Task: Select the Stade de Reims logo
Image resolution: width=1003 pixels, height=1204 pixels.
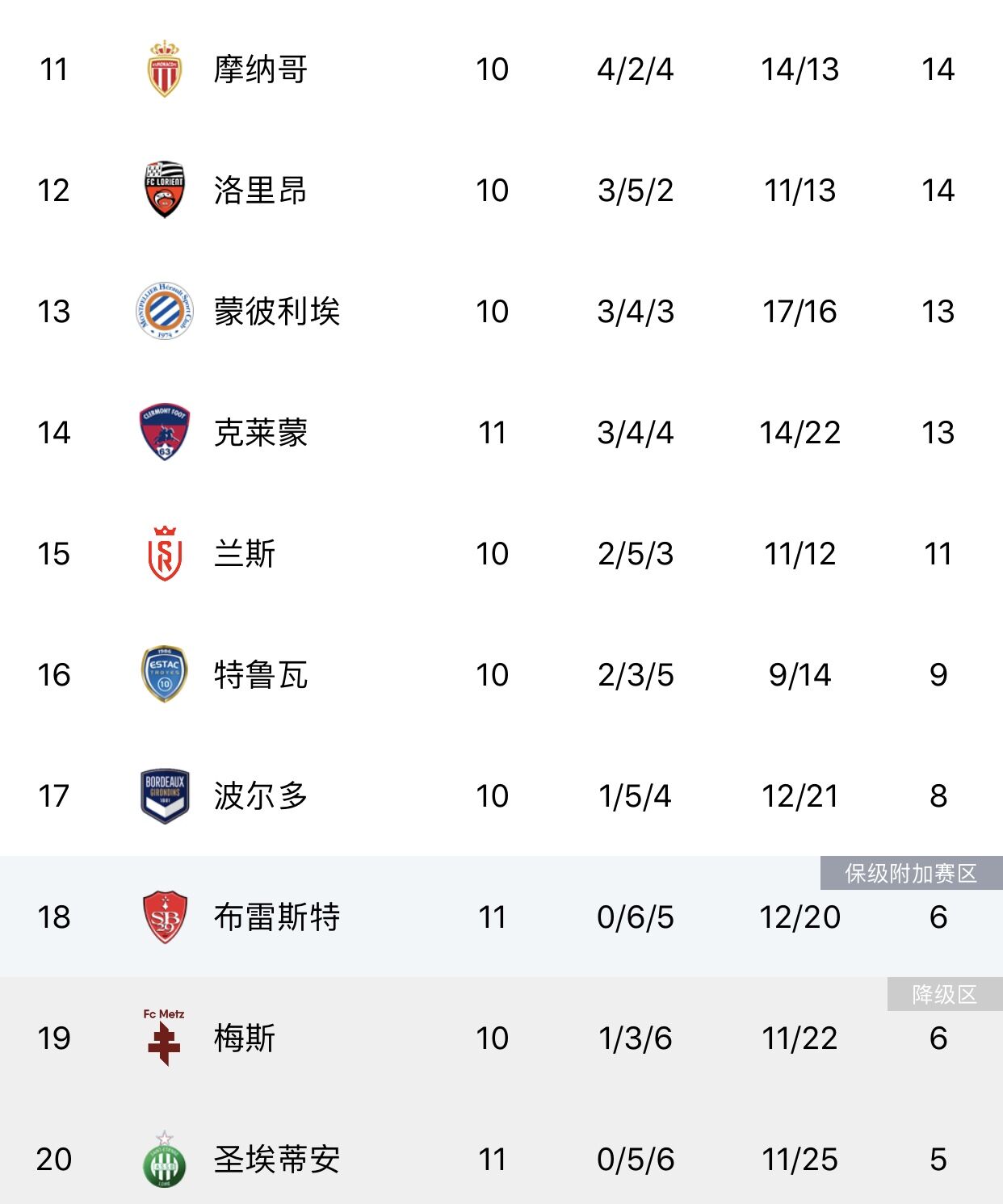Action: (x=165, y=553)
